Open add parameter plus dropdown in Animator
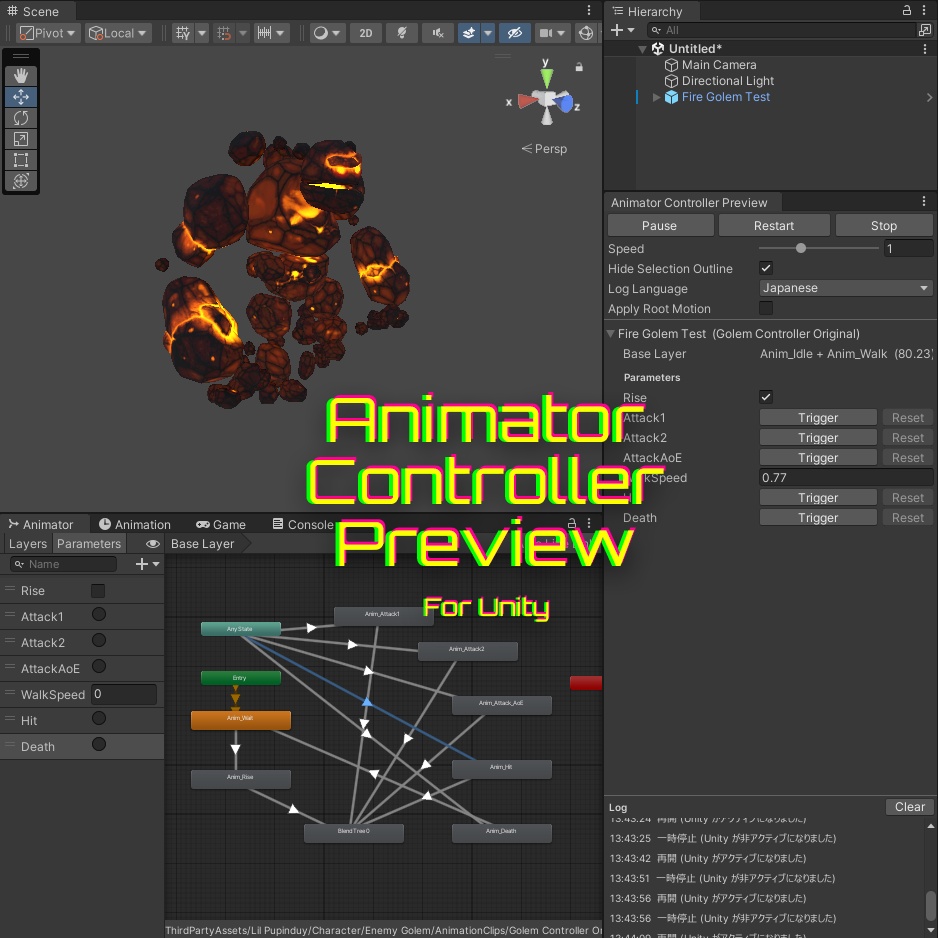The image size is (938, 938). (x=148, y=564)
